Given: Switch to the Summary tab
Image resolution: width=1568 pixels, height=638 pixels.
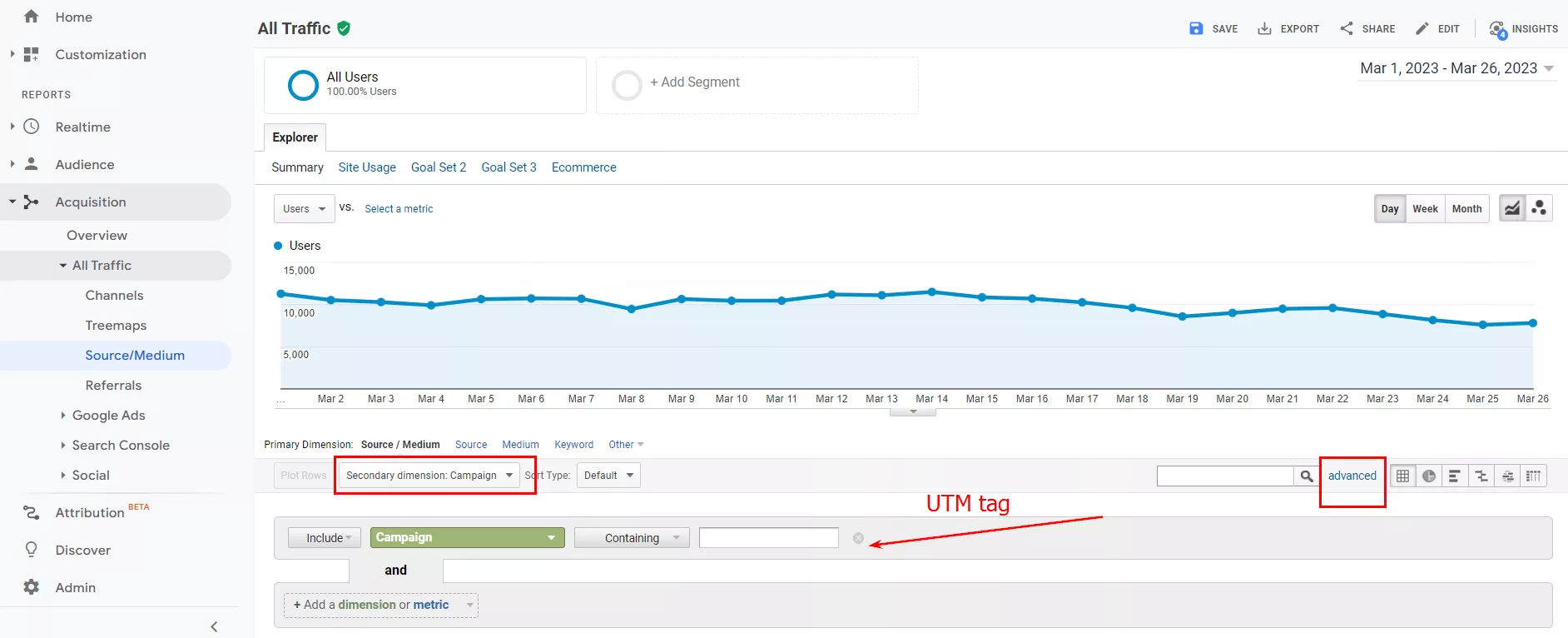Looking at the screenshot, I should 297,167.
